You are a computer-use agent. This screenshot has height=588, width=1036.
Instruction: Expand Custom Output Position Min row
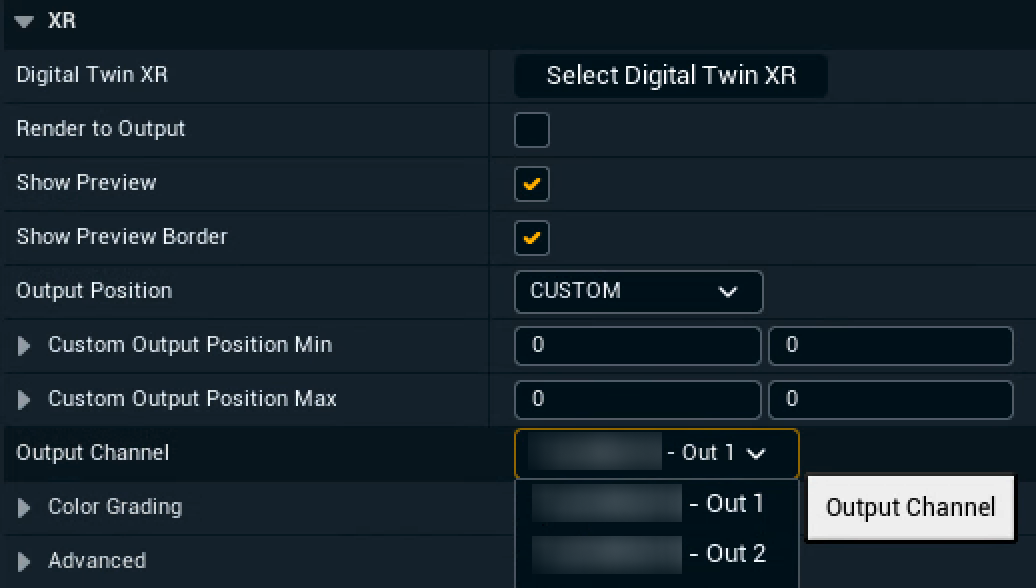(x=25, y=346)
